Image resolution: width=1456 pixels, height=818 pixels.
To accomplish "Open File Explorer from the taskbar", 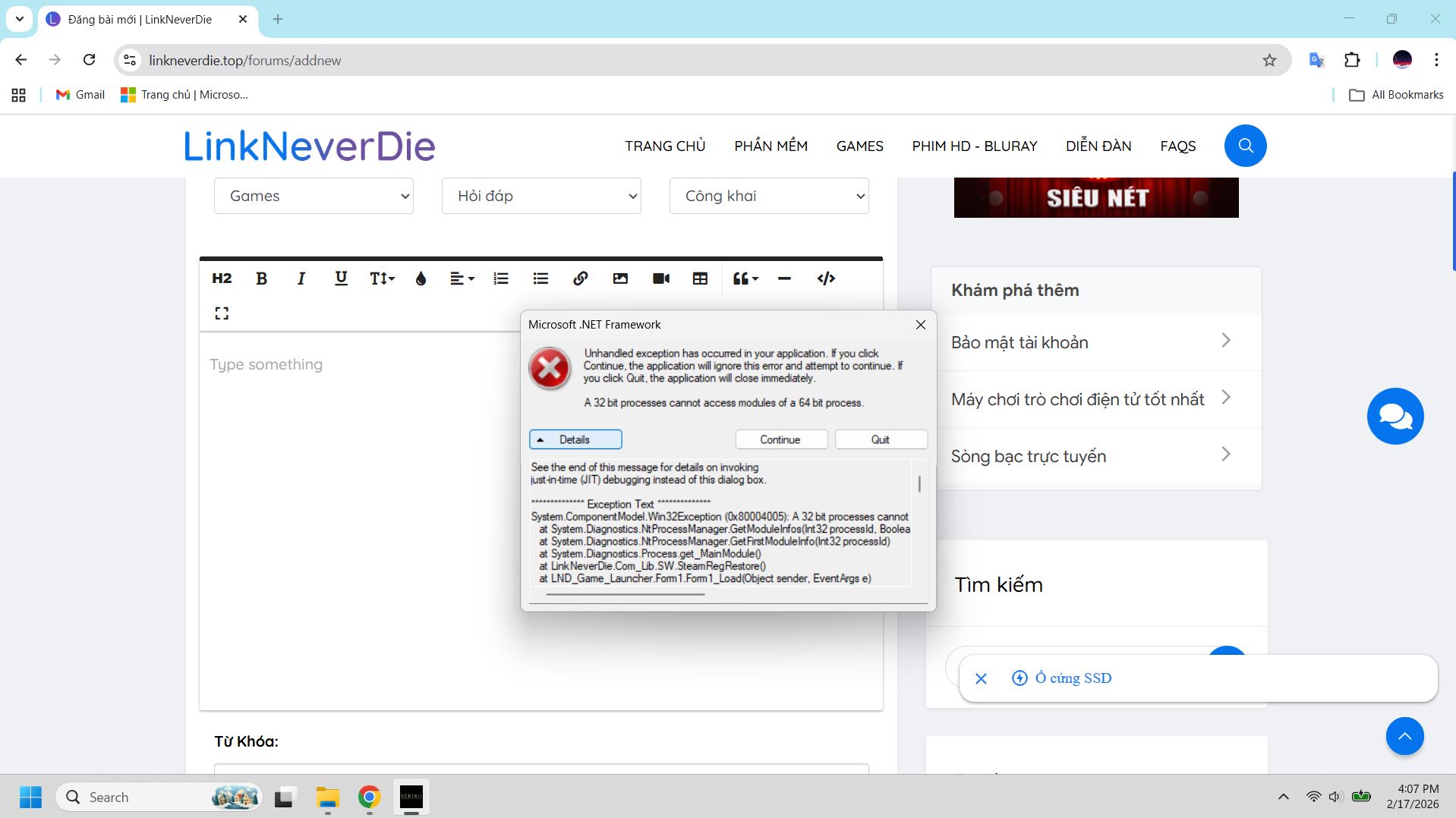I will pyautogui.click(x=328, y=798).
